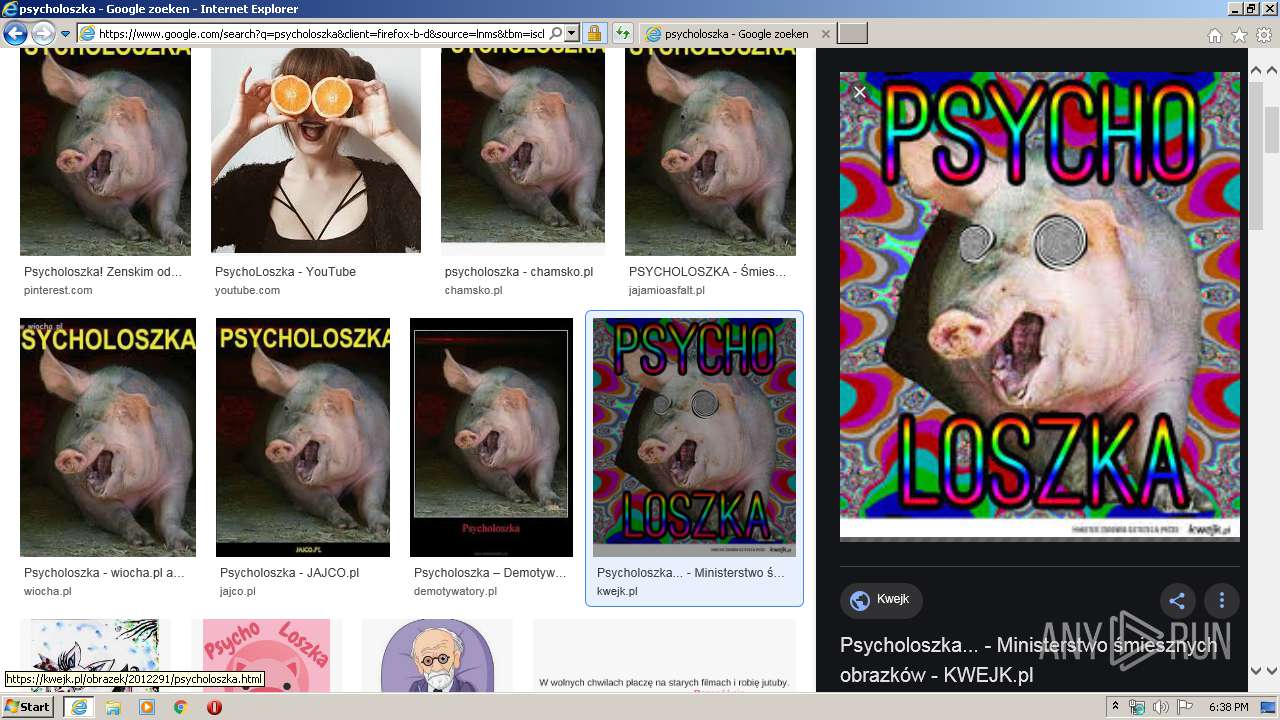The image size is (1280, 720).
Task: Click the refresh page icon
Action: point(622,34)
